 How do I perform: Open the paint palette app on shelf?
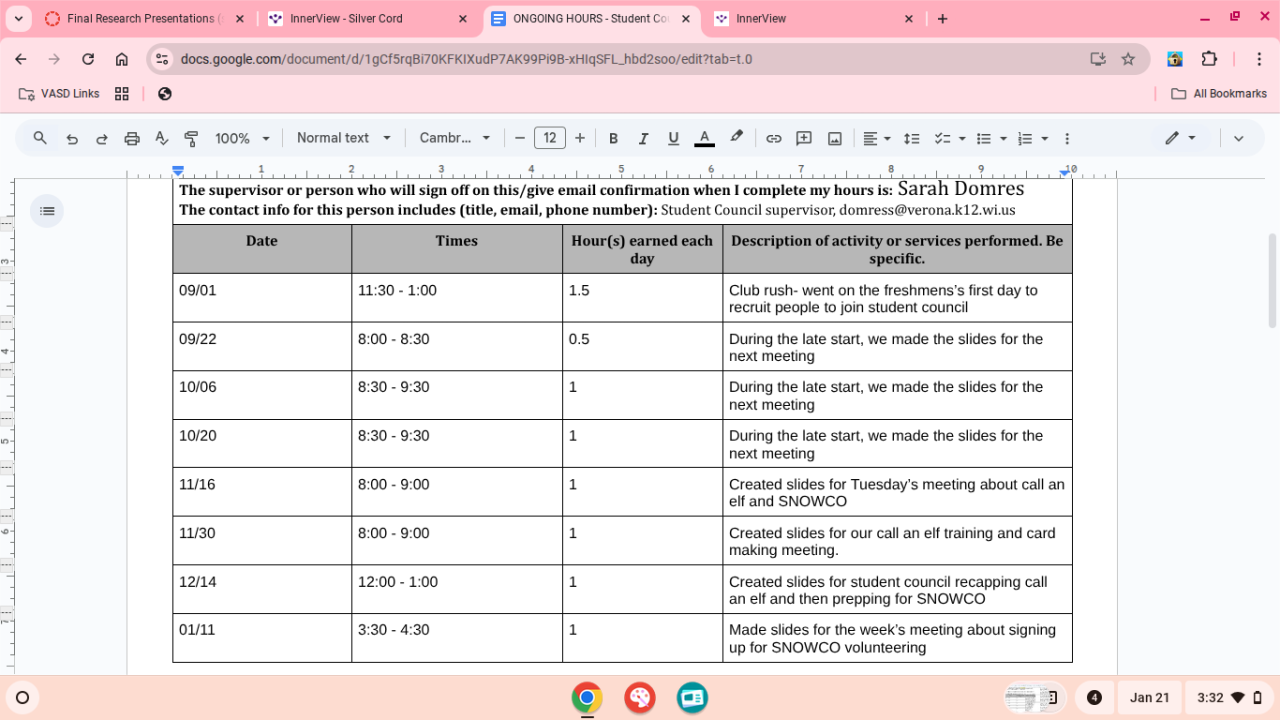[x=639, y=698]
